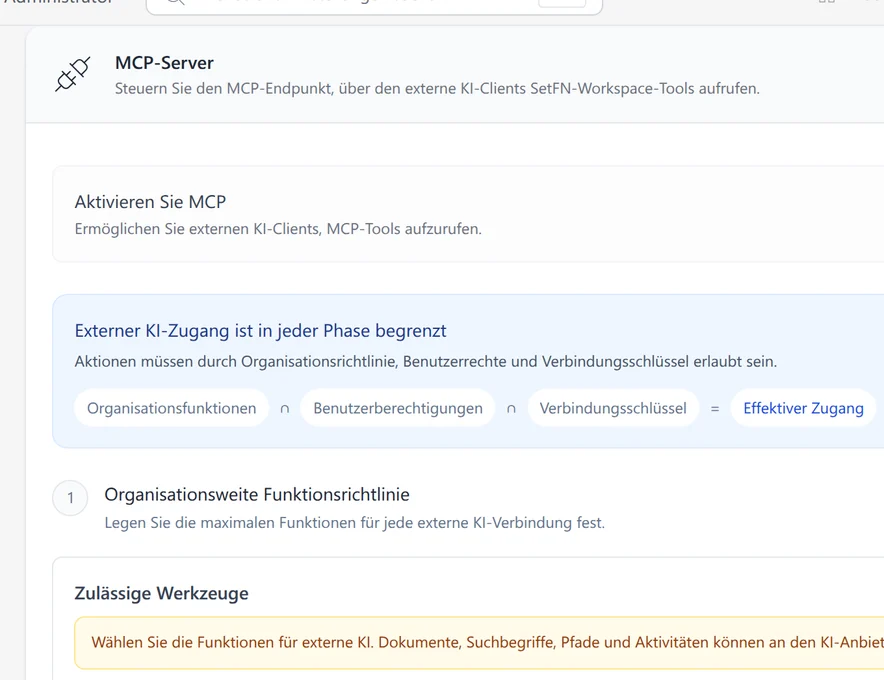This screenshot has height=680, width=884.
Task: Click the yellow notice "Wählen Sie die Funktionen für externe KI"
Action: (479, 643)
